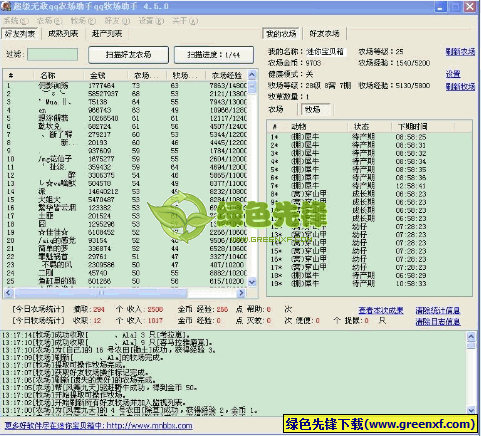Click the 我的名称 name value field
The image size is (481, 436).
326,52
